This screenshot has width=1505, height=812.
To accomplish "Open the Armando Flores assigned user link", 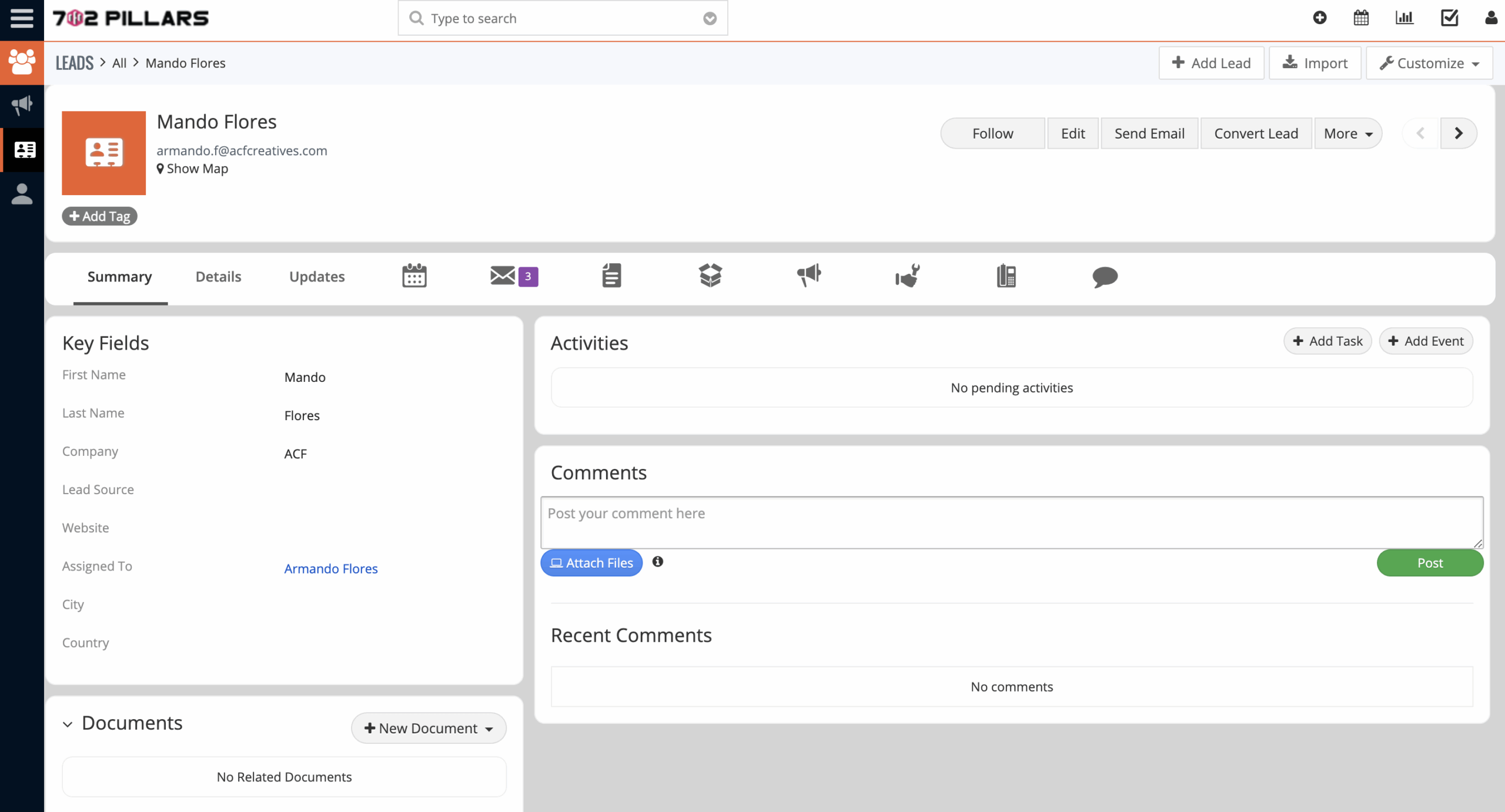I will (331, 568).
